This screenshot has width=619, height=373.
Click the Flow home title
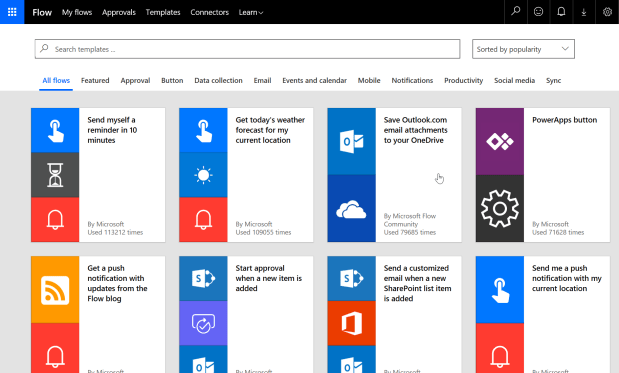coord(42,12)
